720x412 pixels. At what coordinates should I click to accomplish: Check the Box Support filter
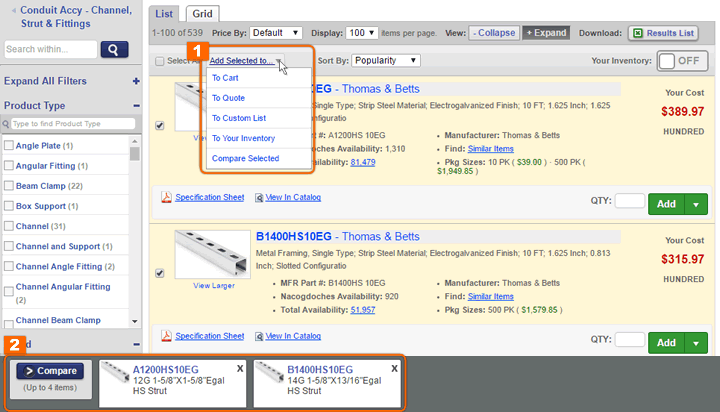pos(9,206)
